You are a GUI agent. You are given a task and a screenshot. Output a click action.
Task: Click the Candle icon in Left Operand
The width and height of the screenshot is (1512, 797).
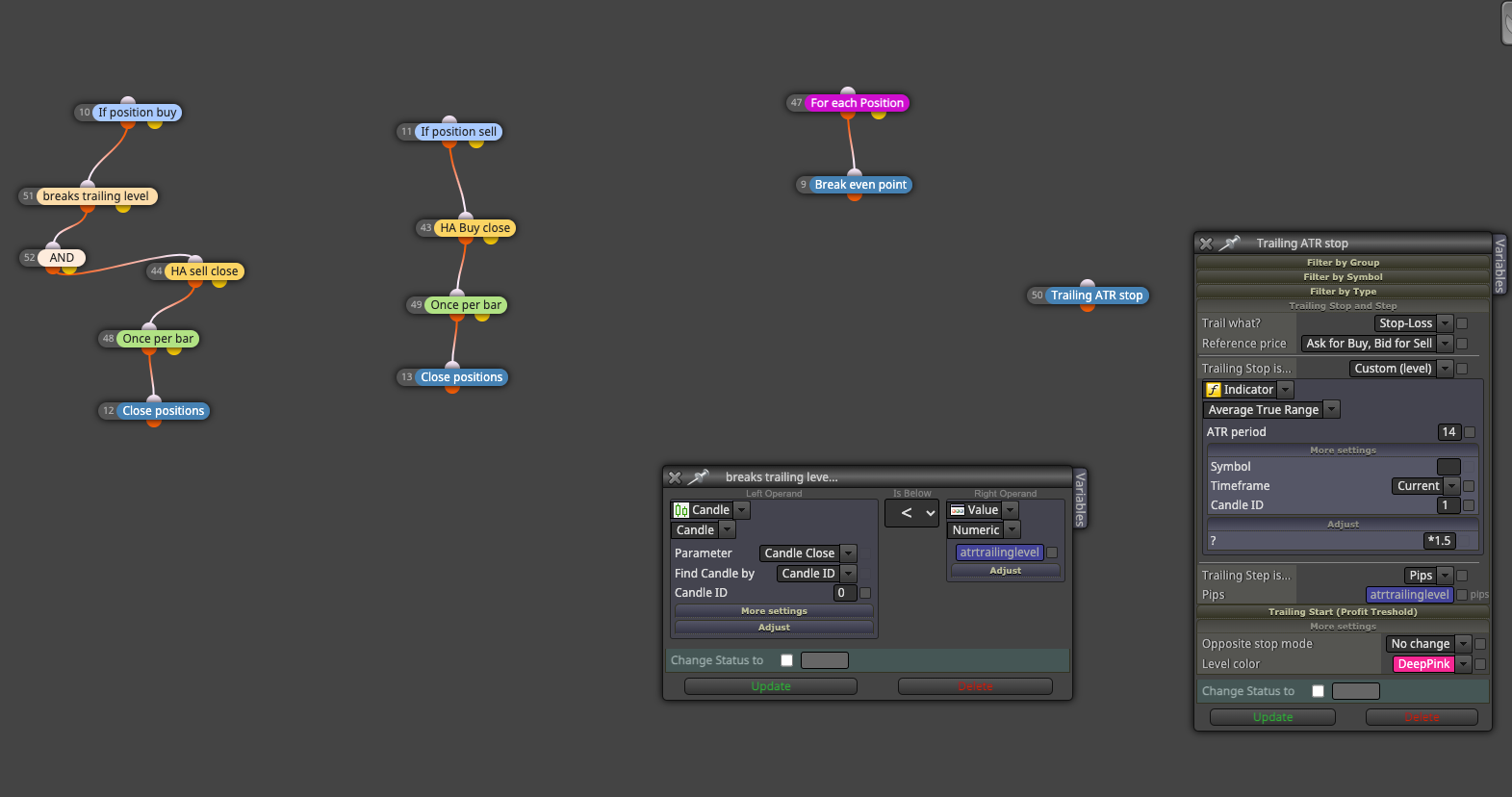click(681, 510)
